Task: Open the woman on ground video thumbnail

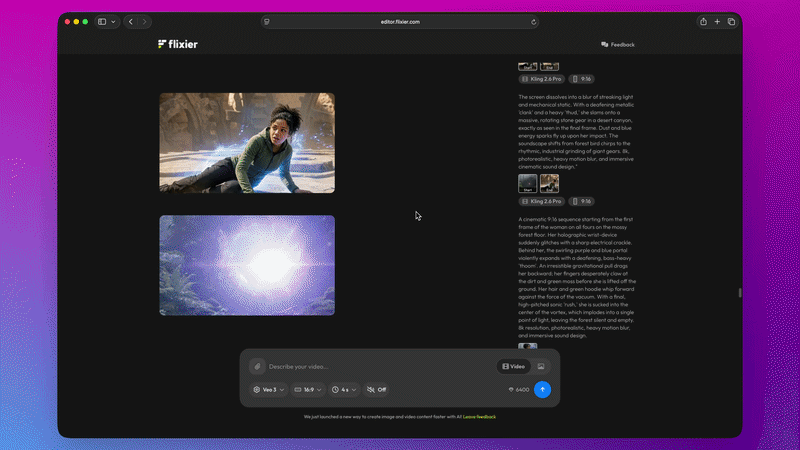Action: click(x=247, y=142)
